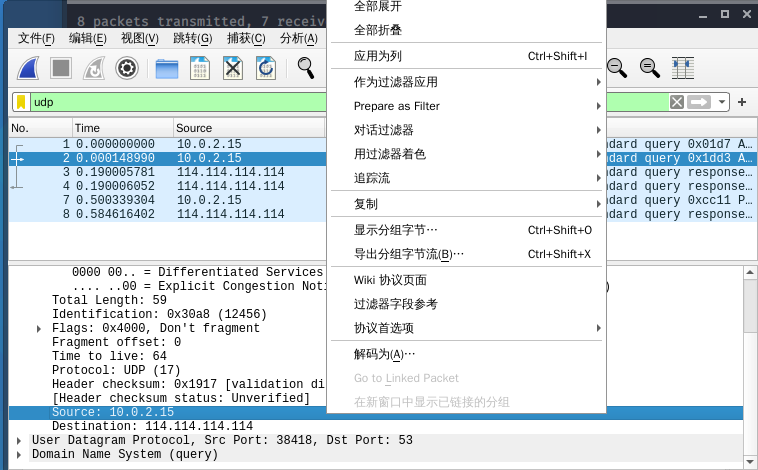Viewport: 758px width, 470px height.
Task: Open the 作为过滤器应用 submenu
Action: coord(466,82)
